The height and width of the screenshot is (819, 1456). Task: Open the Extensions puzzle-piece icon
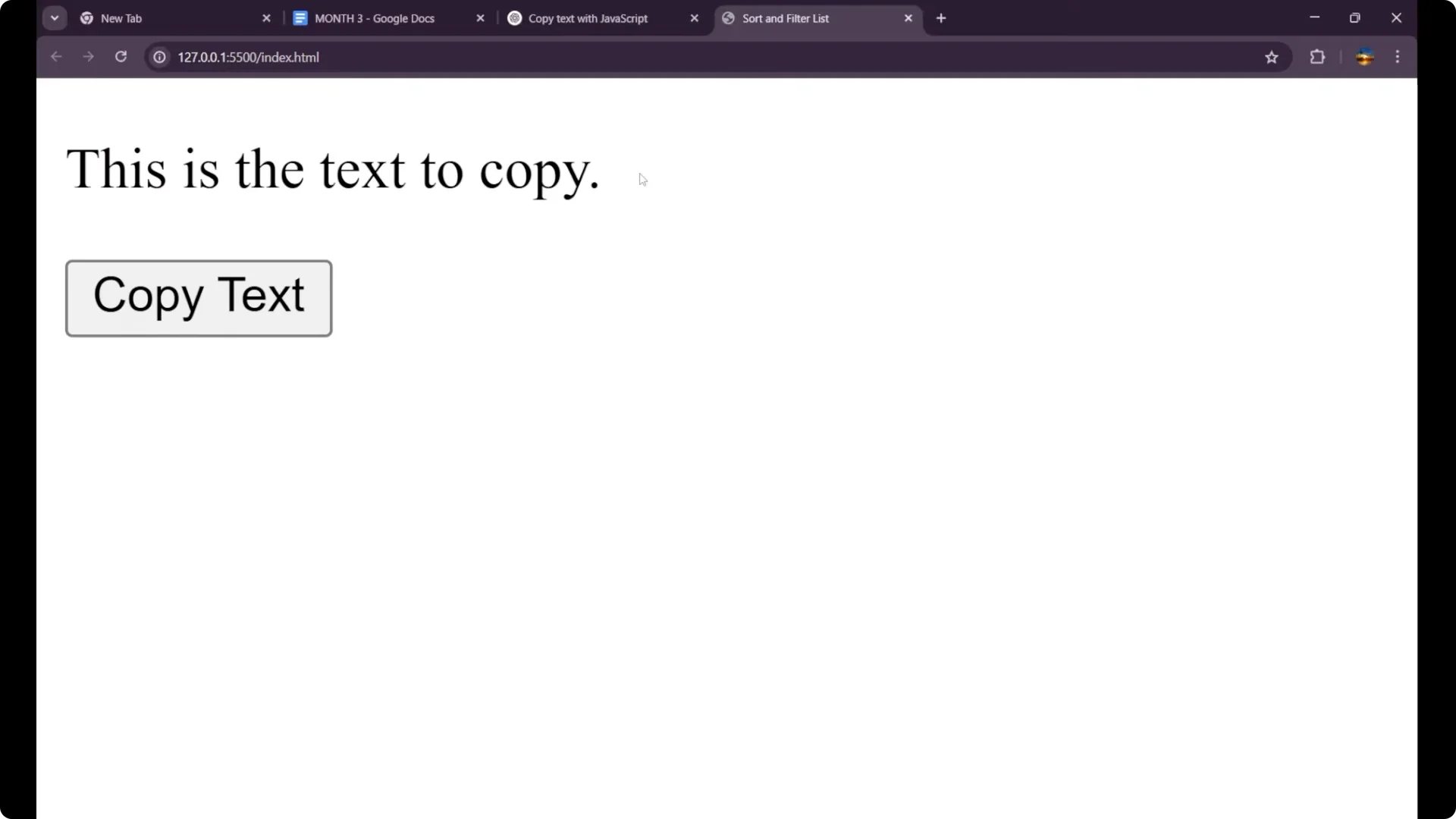click(1318, 57)
